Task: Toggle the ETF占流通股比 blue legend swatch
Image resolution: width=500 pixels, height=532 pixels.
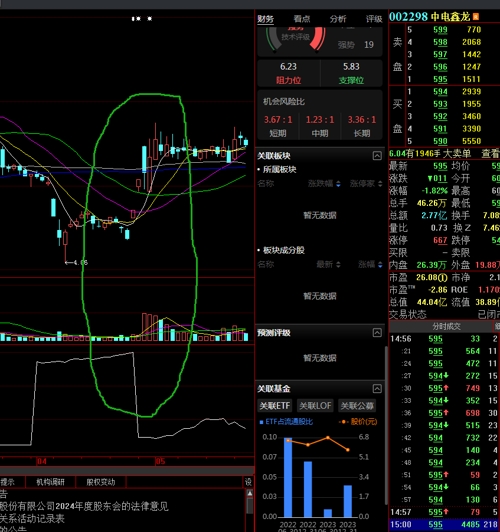Action: 261,422
